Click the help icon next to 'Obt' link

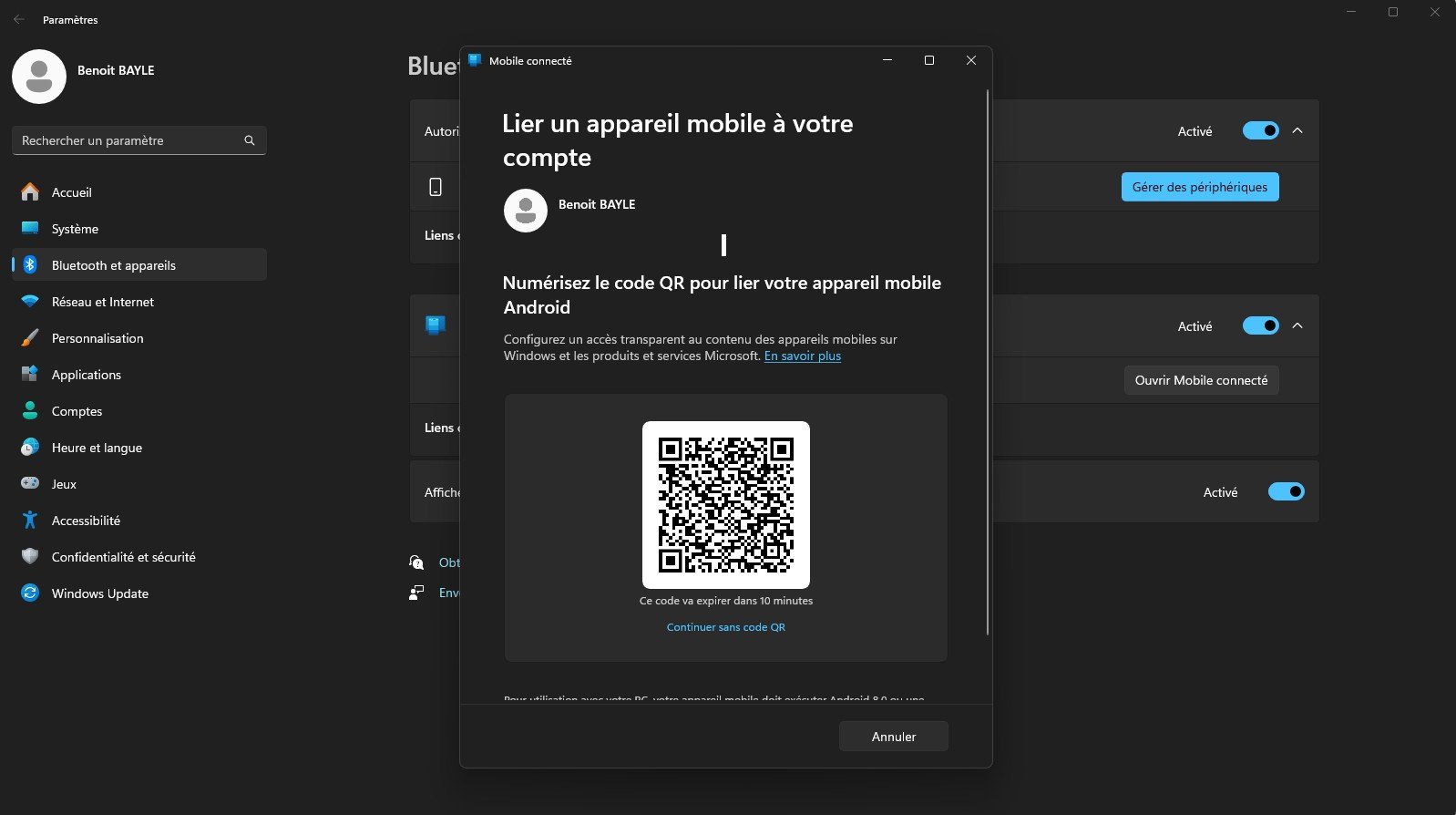tap(416, 562)
